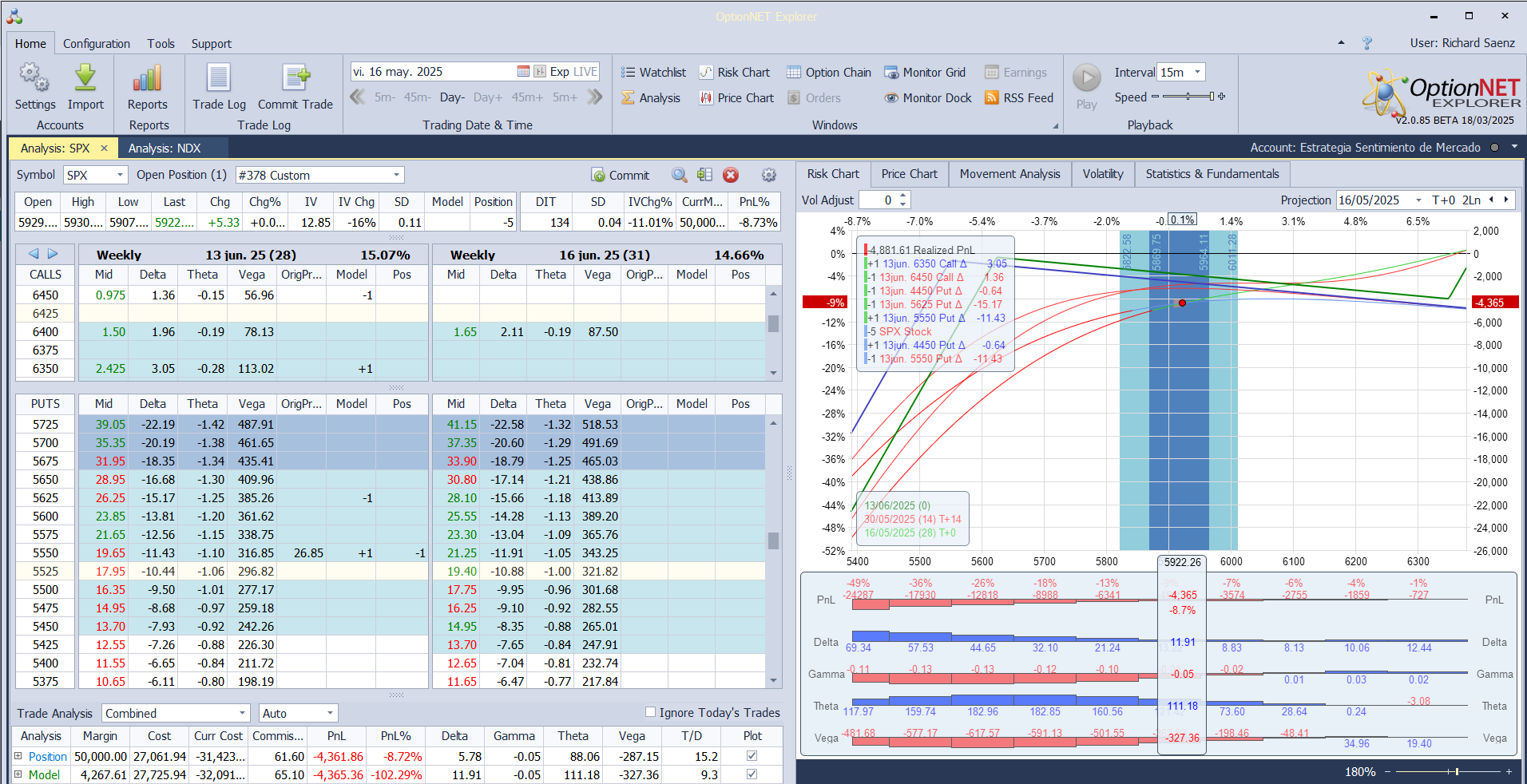The height and width of the screenshot is (784, 1527).
Task: Open the Tools ribbon tab
Action: pos(161,44)
